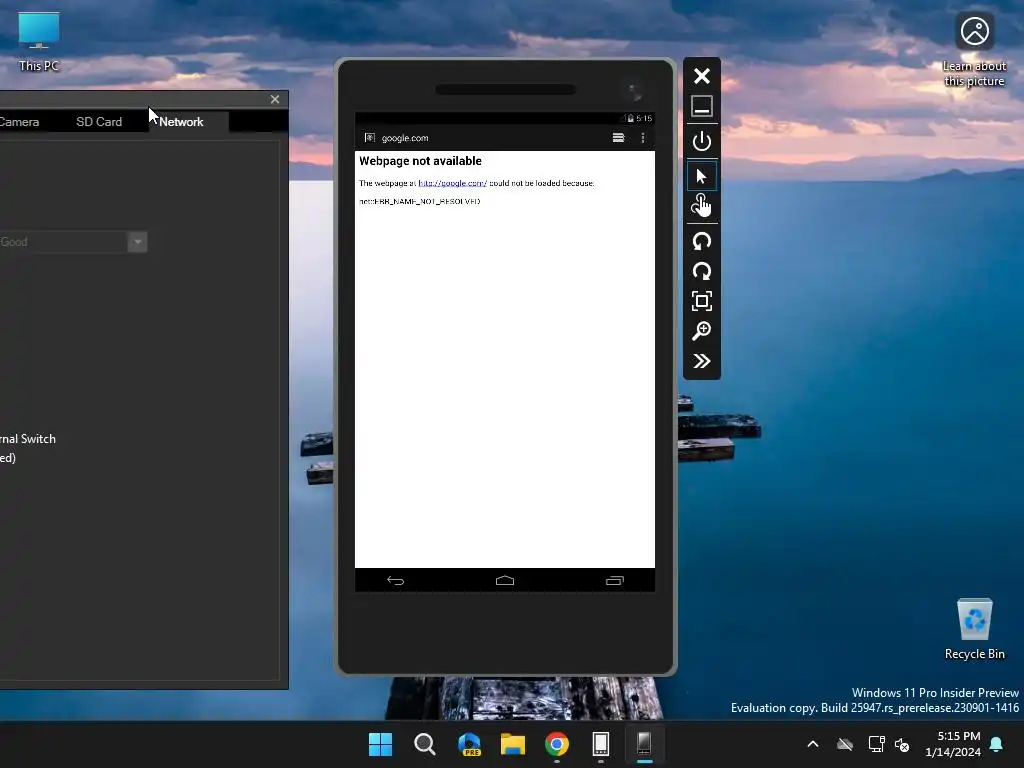Rotate emulator right
This screenshot has height=768, width=1024.
pos(701,271)
